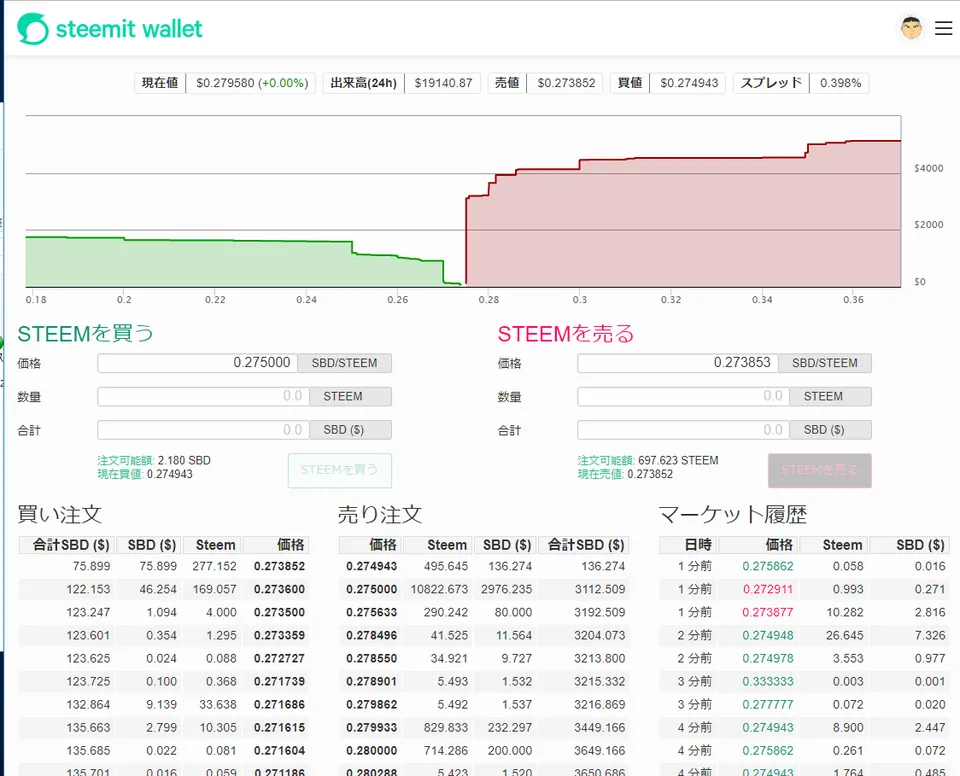This screenshot has width=960, height=776.
Task: Select sell order row priced 0.278496
Action: click(x=484, y=636)
